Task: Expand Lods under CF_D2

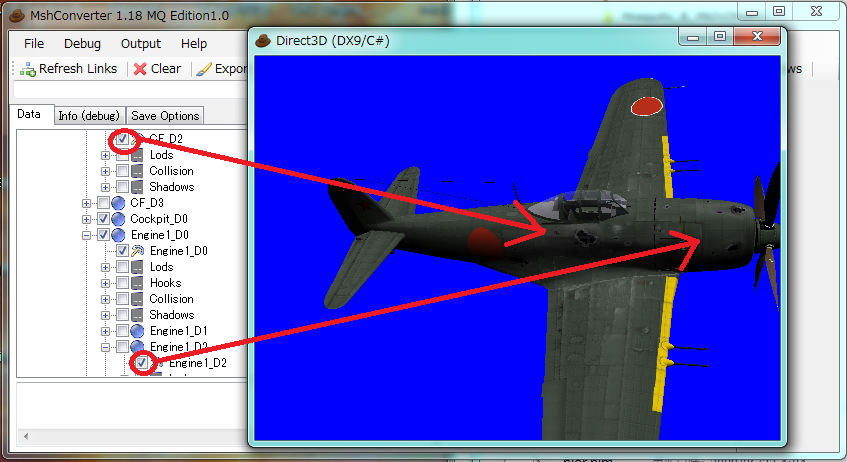Action: point(105,156)
